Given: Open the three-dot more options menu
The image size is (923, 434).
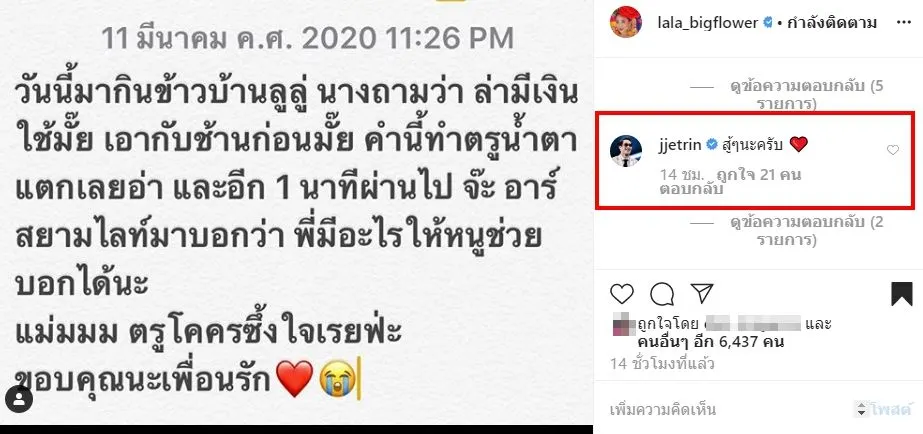Looking at the screenshot, I should 903,22.
